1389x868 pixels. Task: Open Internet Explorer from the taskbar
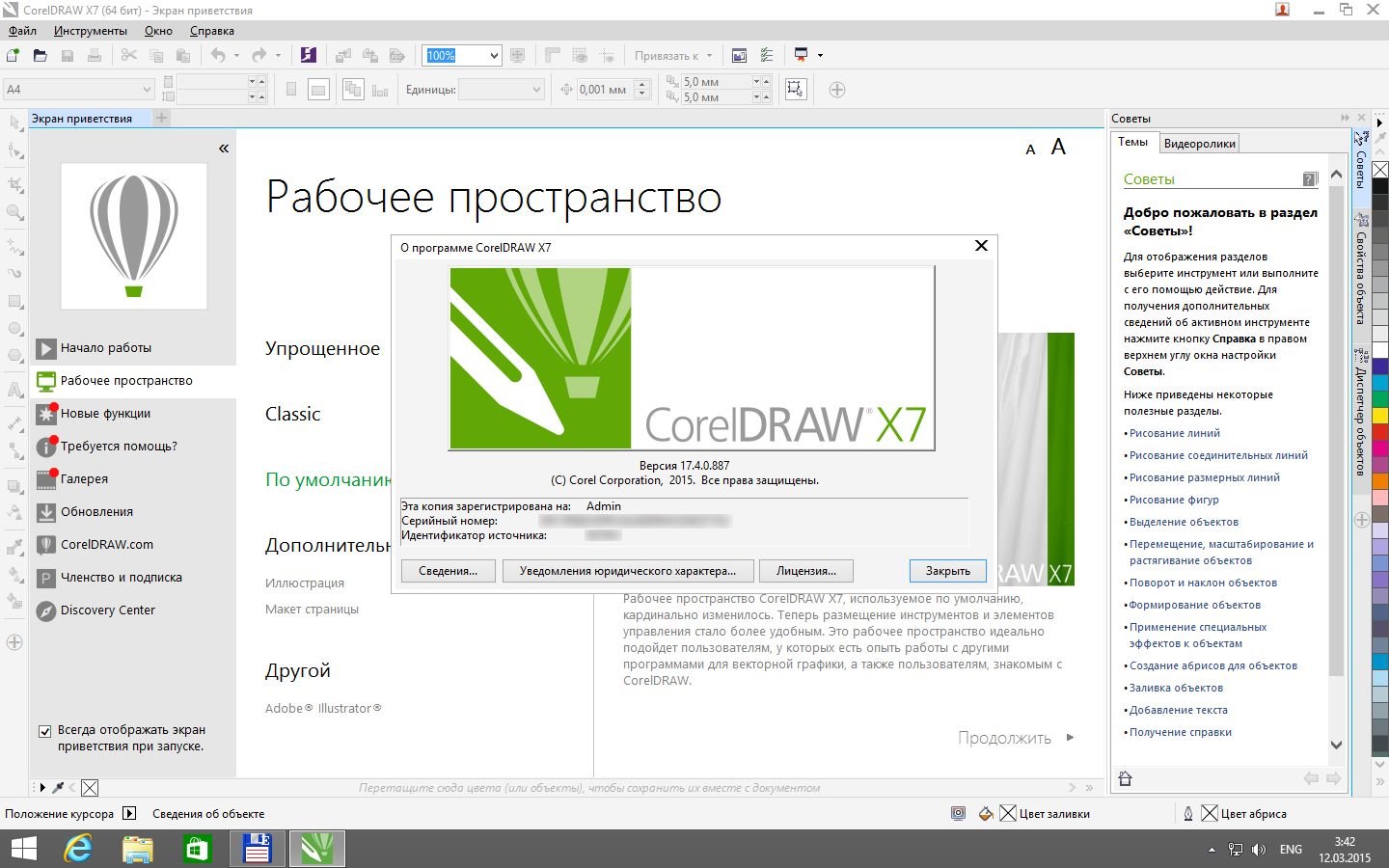click(x=78, y=849)
